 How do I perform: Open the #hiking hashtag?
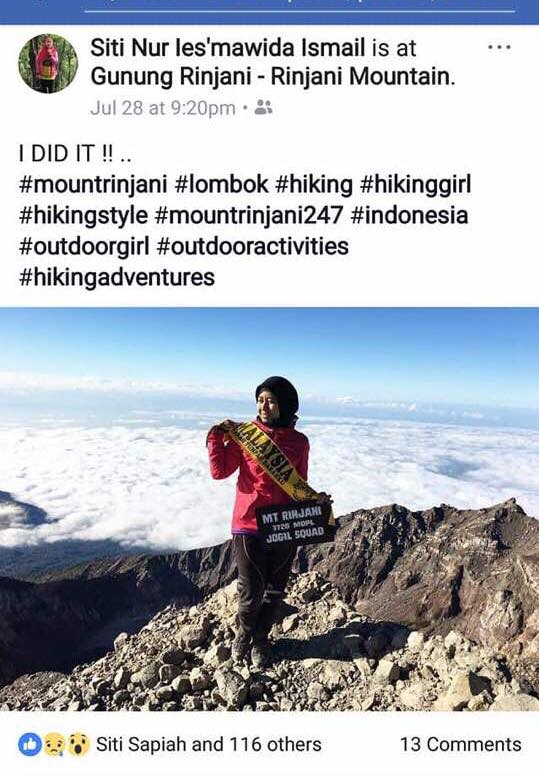(314, 184)
